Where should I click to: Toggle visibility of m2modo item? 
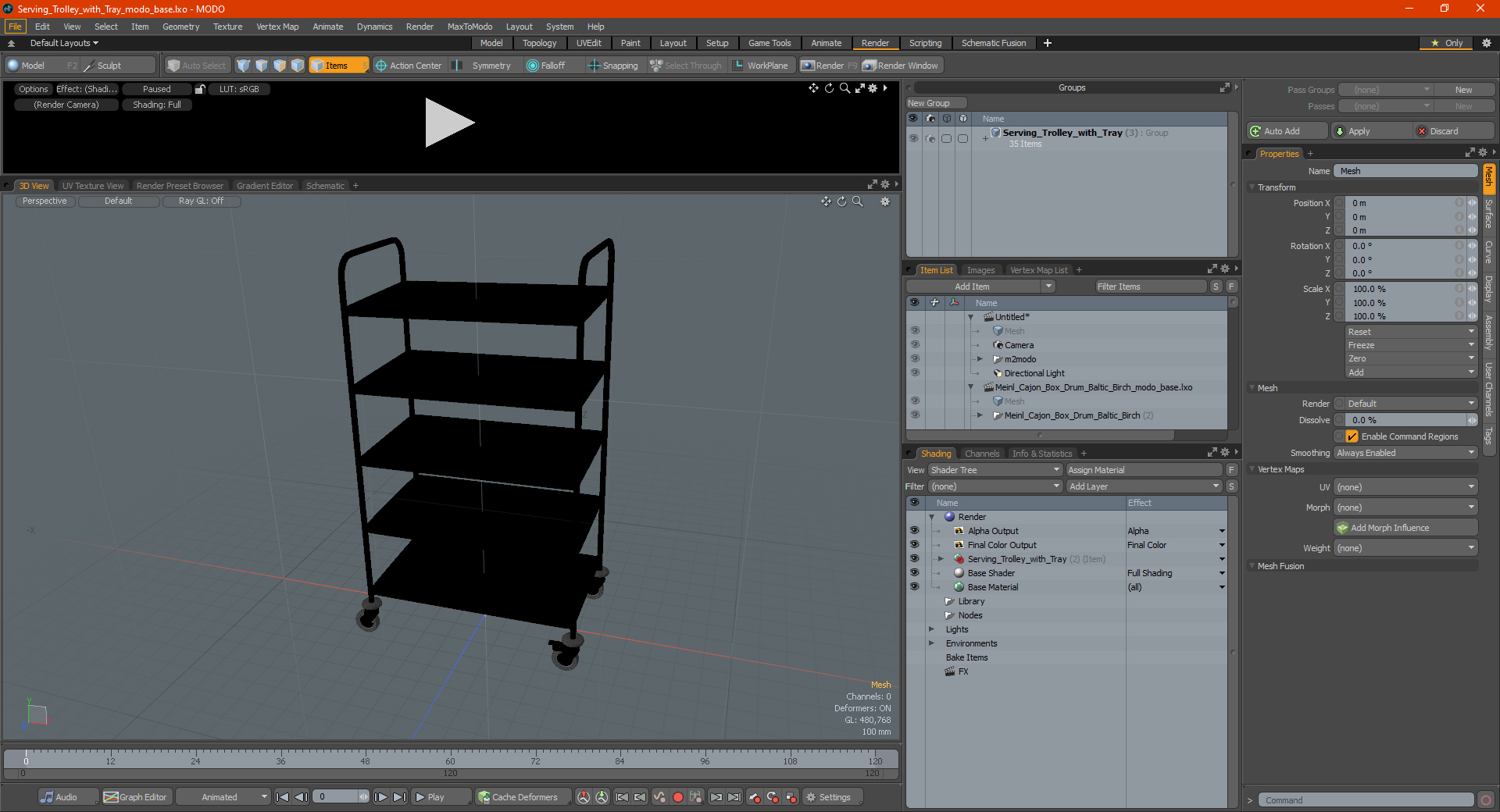(915, 359)
